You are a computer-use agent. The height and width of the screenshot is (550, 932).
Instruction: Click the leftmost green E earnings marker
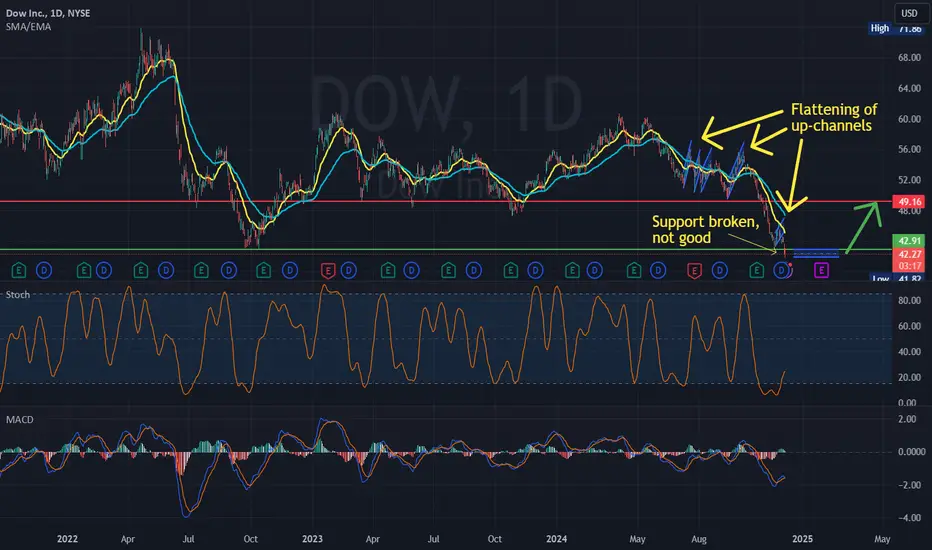18,271
